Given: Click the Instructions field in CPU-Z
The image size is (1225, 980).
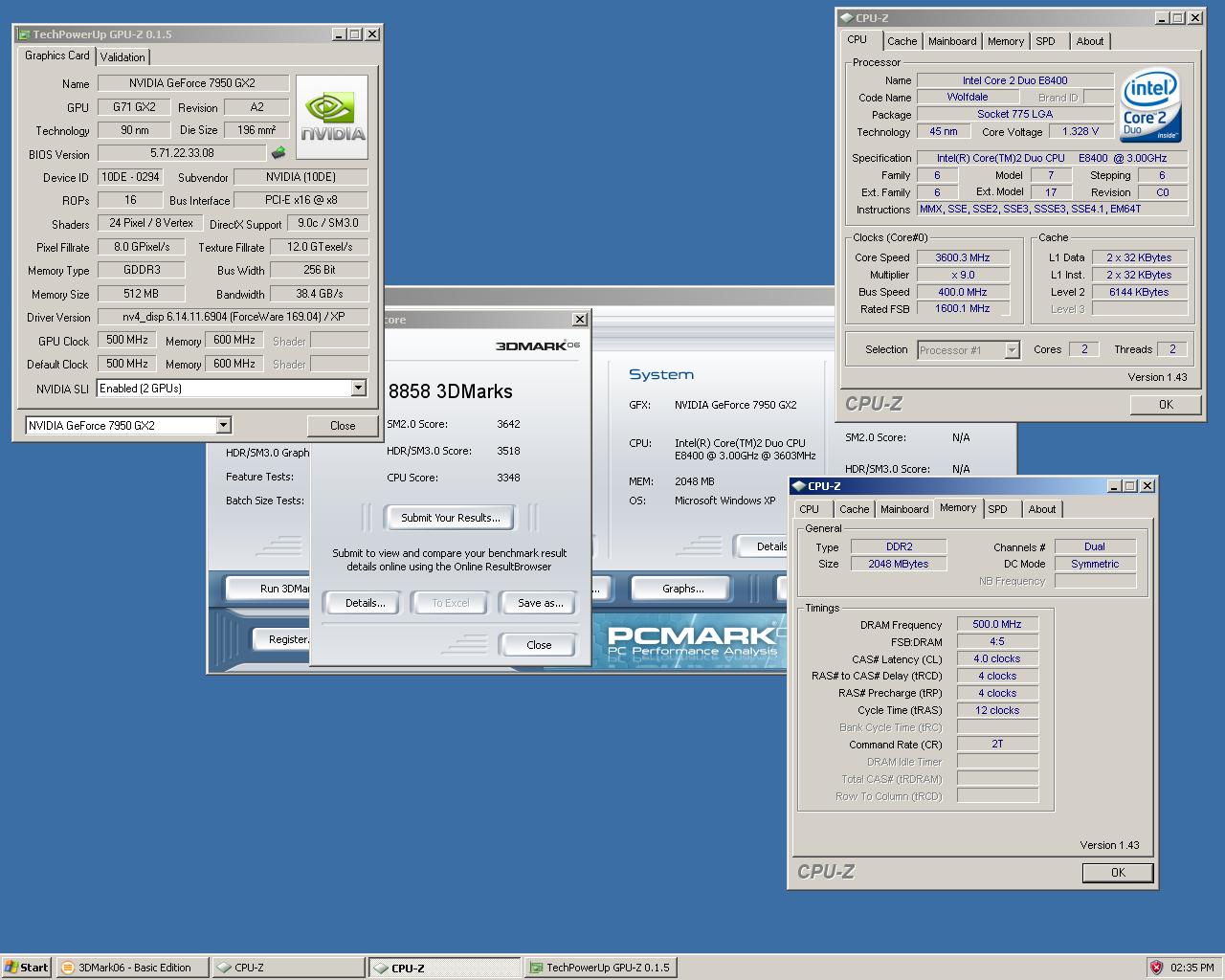Looking at the screenshot, I should [x=1053, y=209].
